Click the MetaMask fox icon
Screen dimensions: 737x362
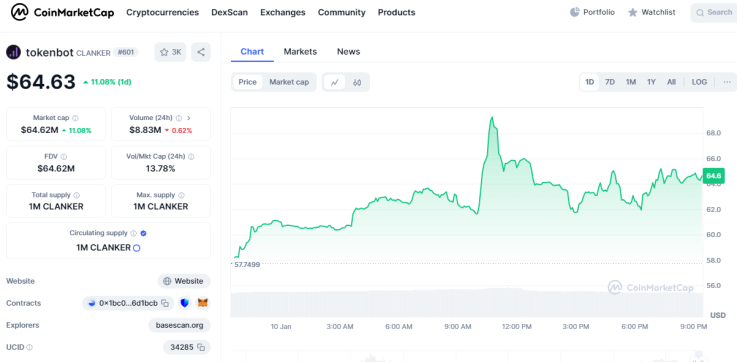203,303
